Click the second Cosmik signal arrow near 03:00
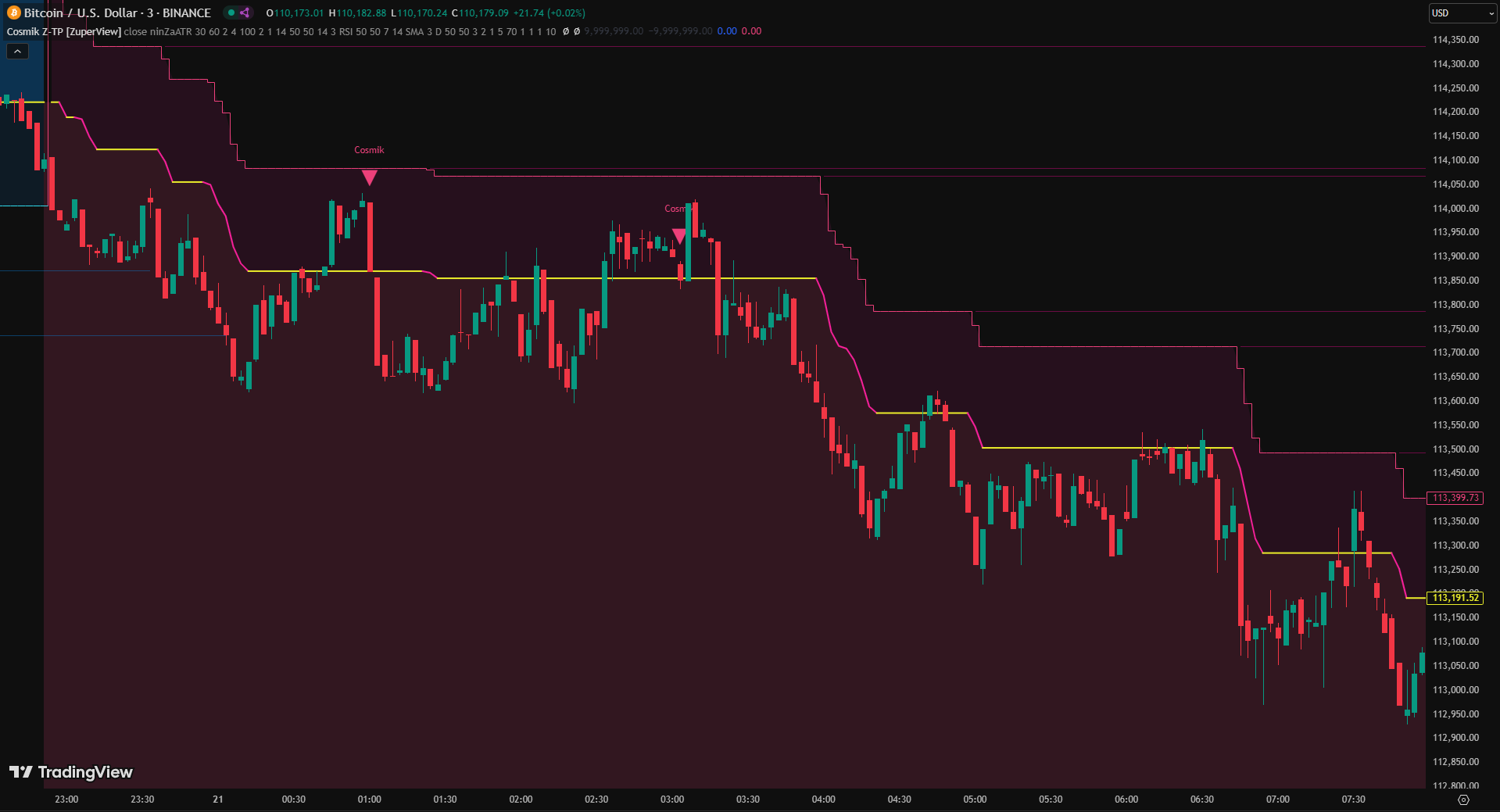 [x=679, y=236]
